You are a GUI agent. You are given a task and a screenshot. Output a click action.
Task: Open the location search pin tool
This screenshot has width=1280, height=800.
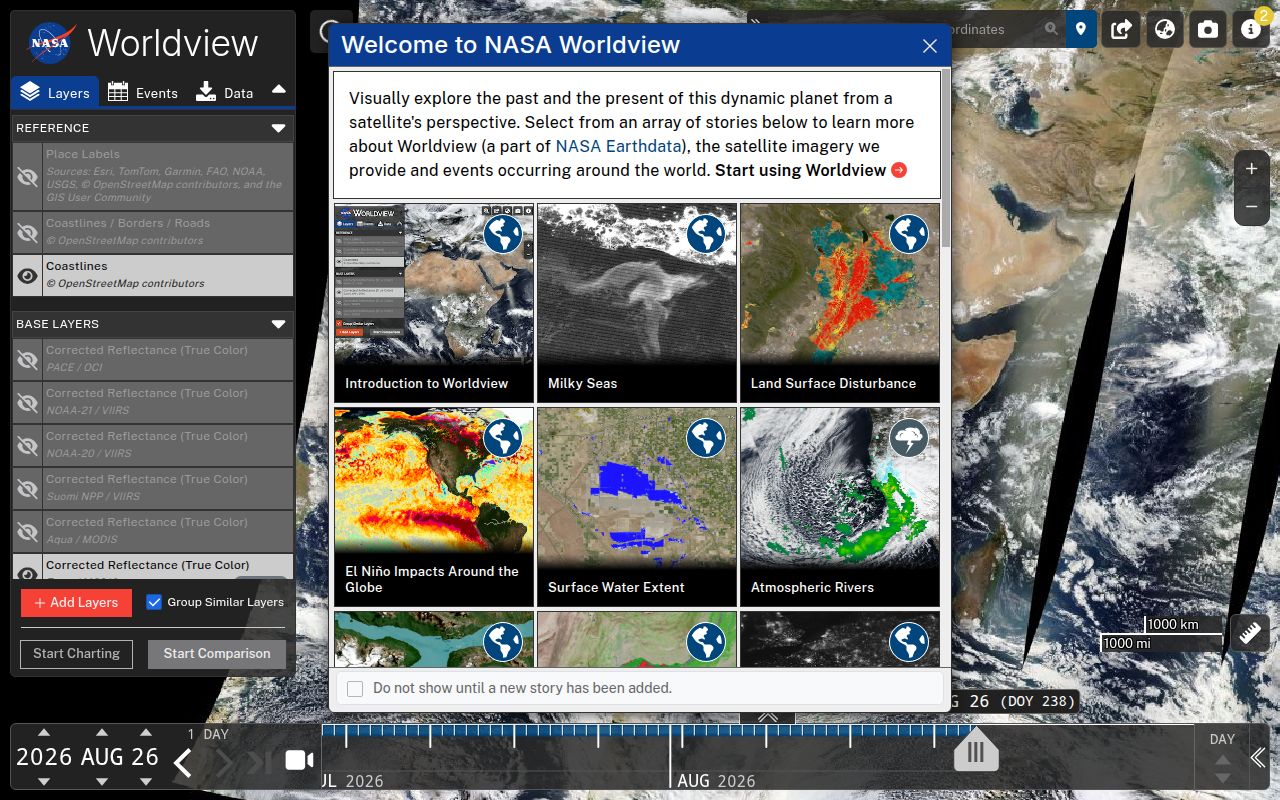pyautogui.click(x=1081, y=29)
